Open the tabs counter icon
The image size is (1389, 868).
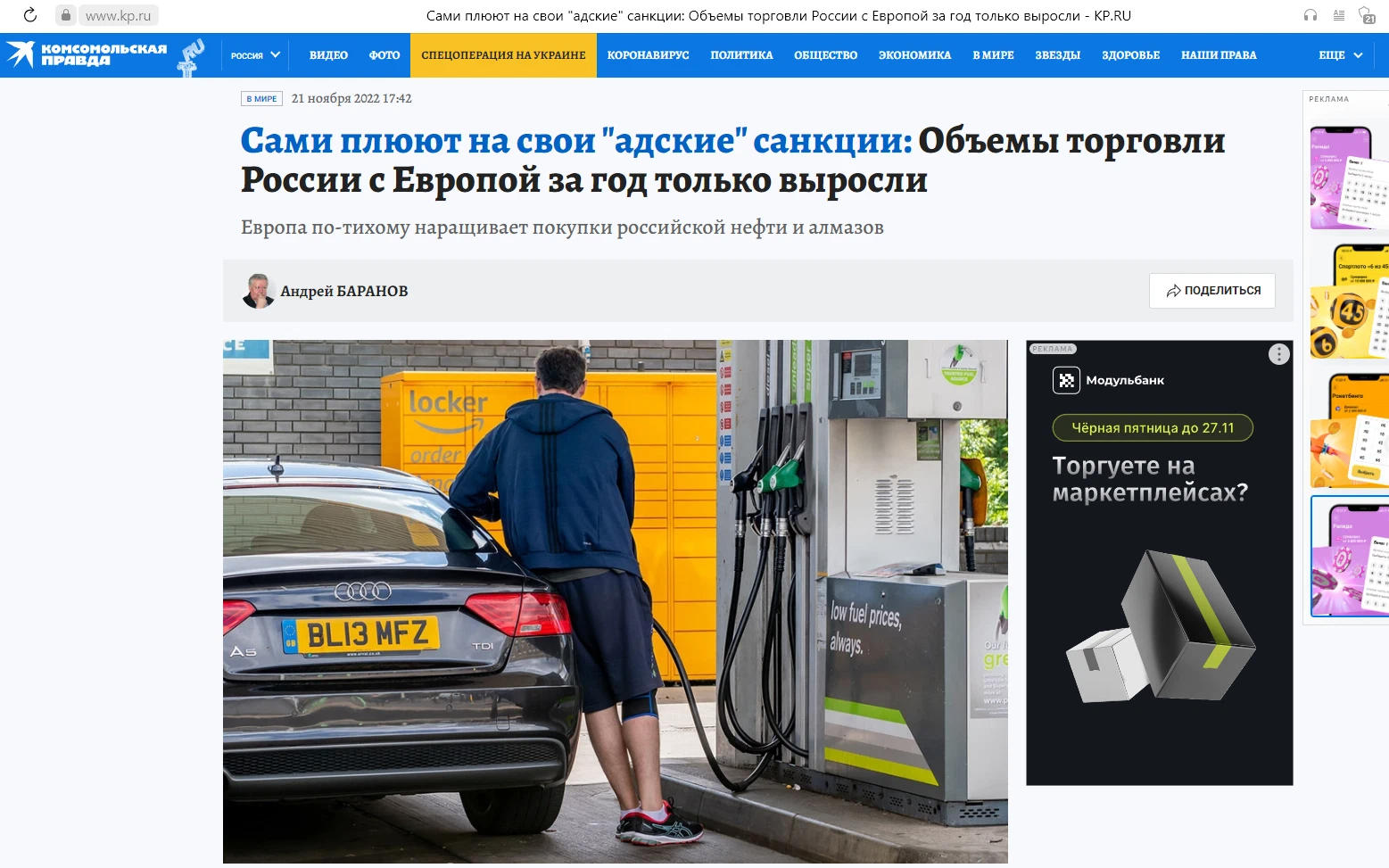click(1367, 15)
